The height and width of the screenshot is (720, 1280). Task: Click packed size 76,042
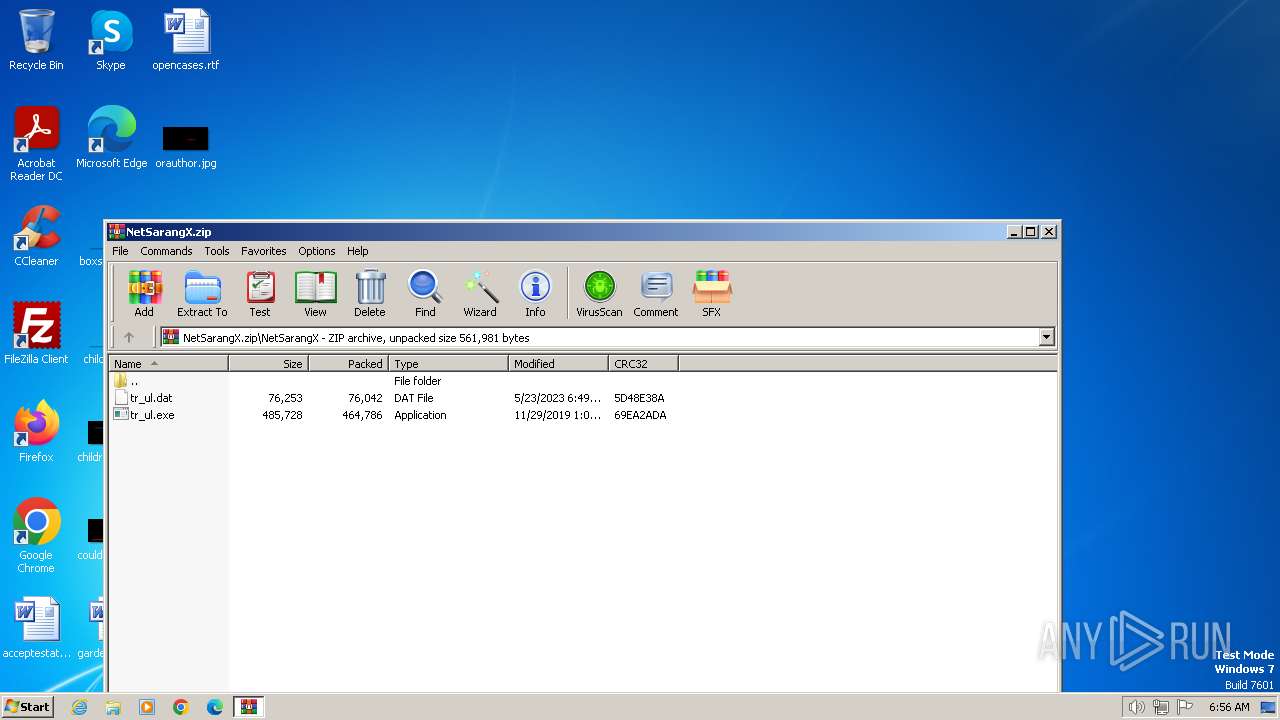click(365, 398)
